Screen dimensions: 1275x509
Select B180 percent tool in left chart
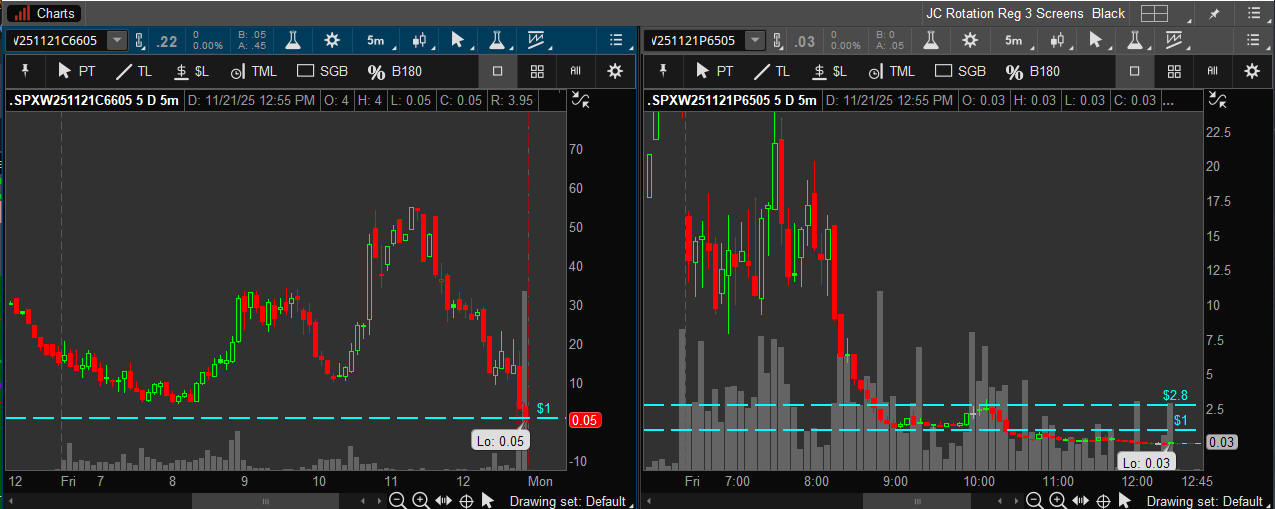coord(391,71)
